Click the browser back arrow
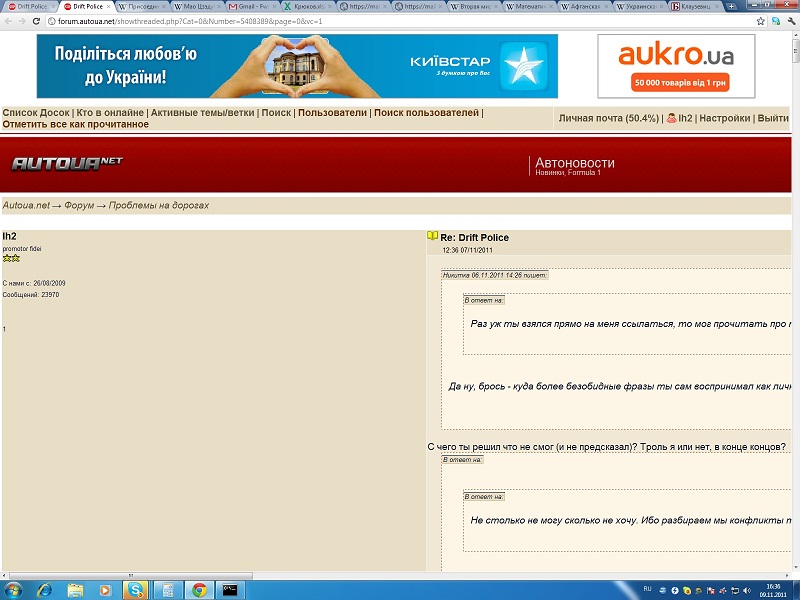The height and width of the screenshot is (600, 800). [x=10, y=21]
